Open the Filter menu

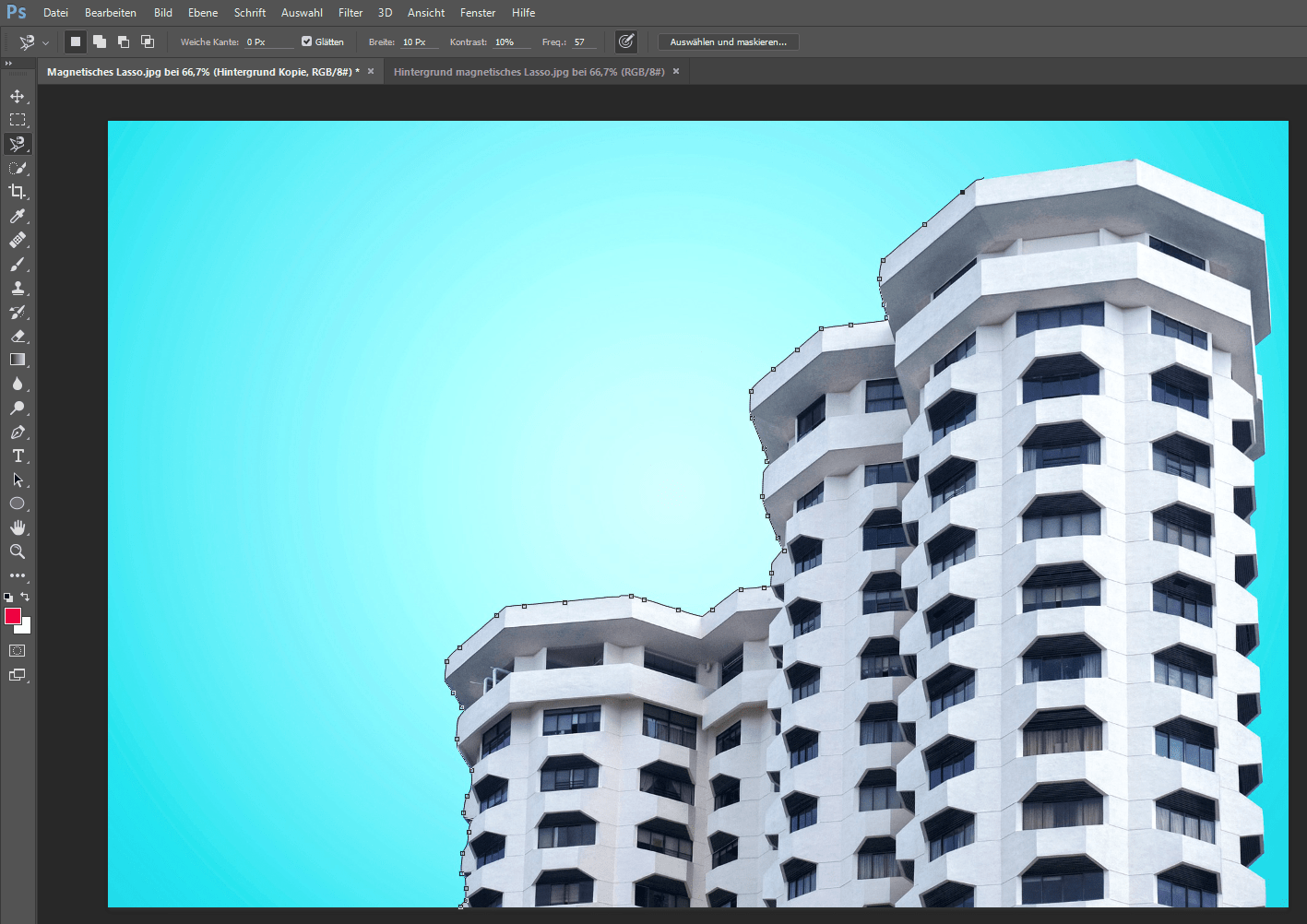pos(351,13)
